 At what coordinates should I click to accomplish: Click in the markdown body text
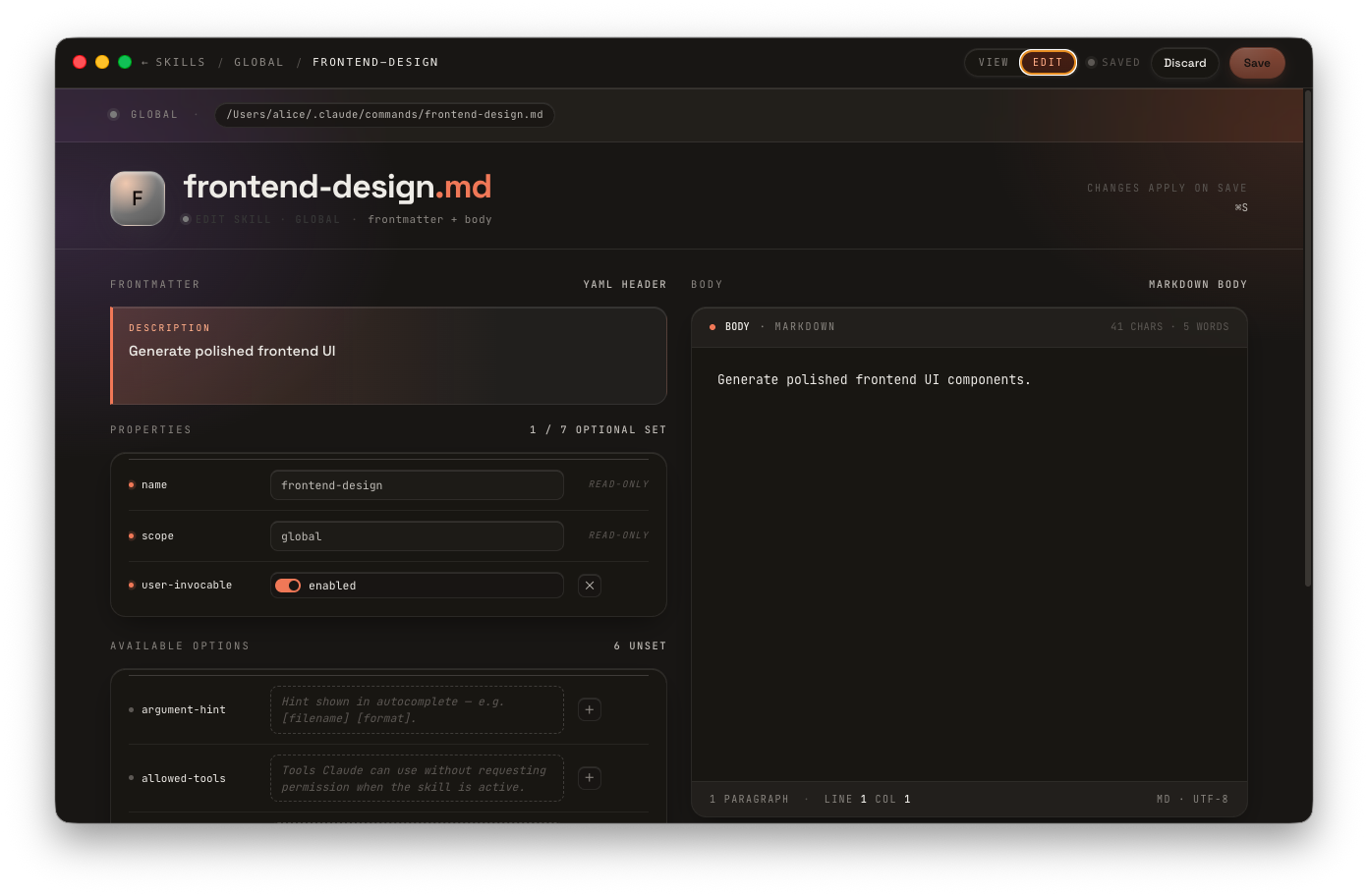(x=874, y=380)
